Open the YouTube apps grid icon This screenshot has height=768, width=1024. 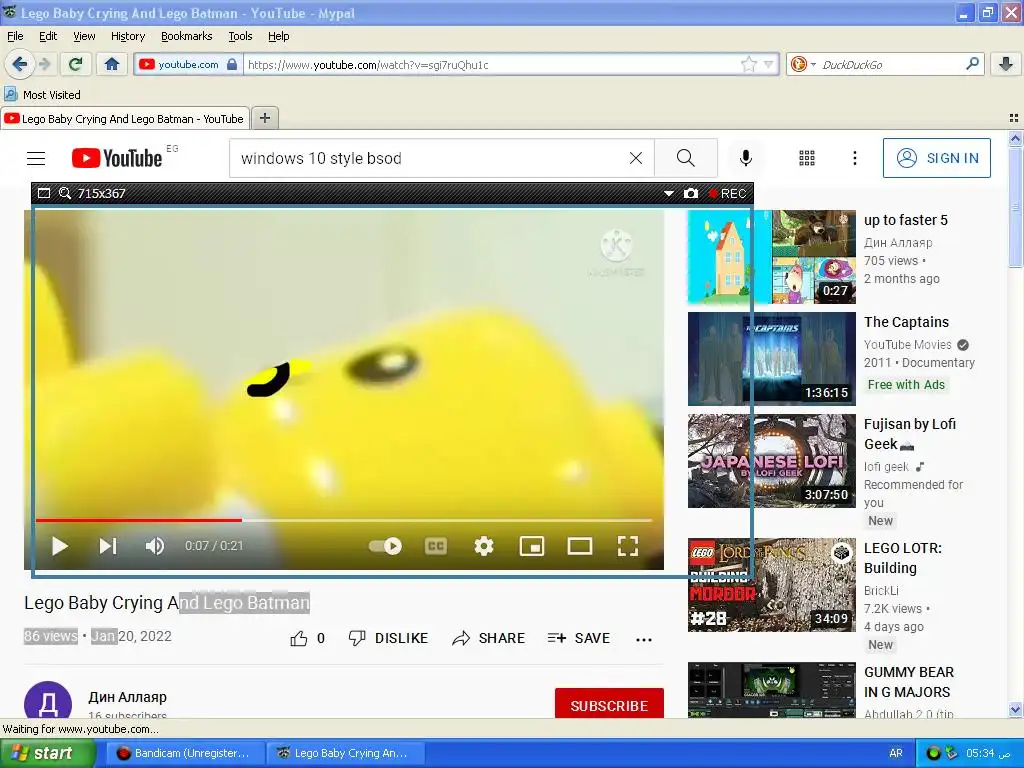[807, 158]
